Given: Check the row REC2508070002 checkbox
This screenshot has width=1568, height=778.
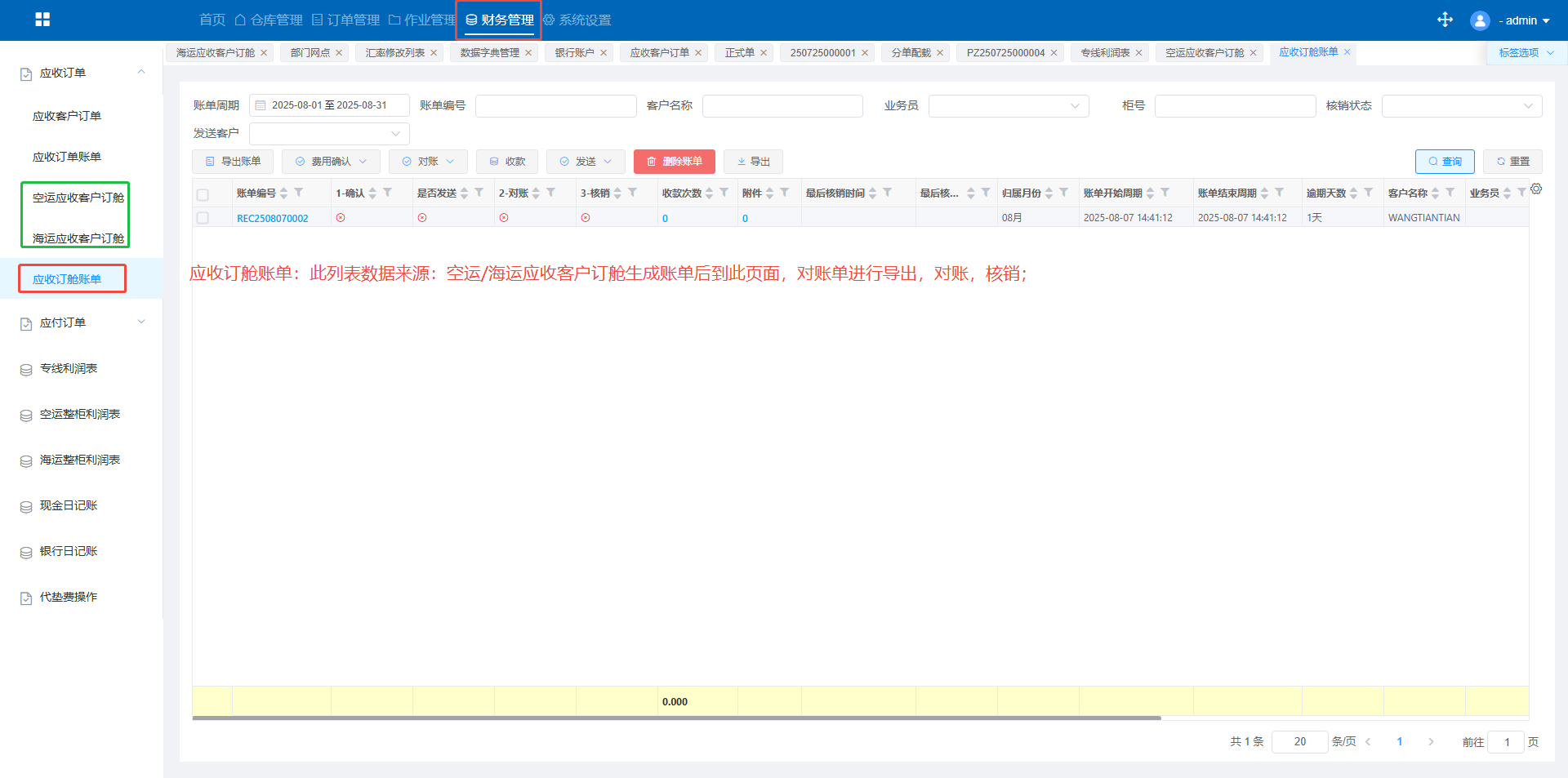Looking at the screenshot, I should (203, 218).
